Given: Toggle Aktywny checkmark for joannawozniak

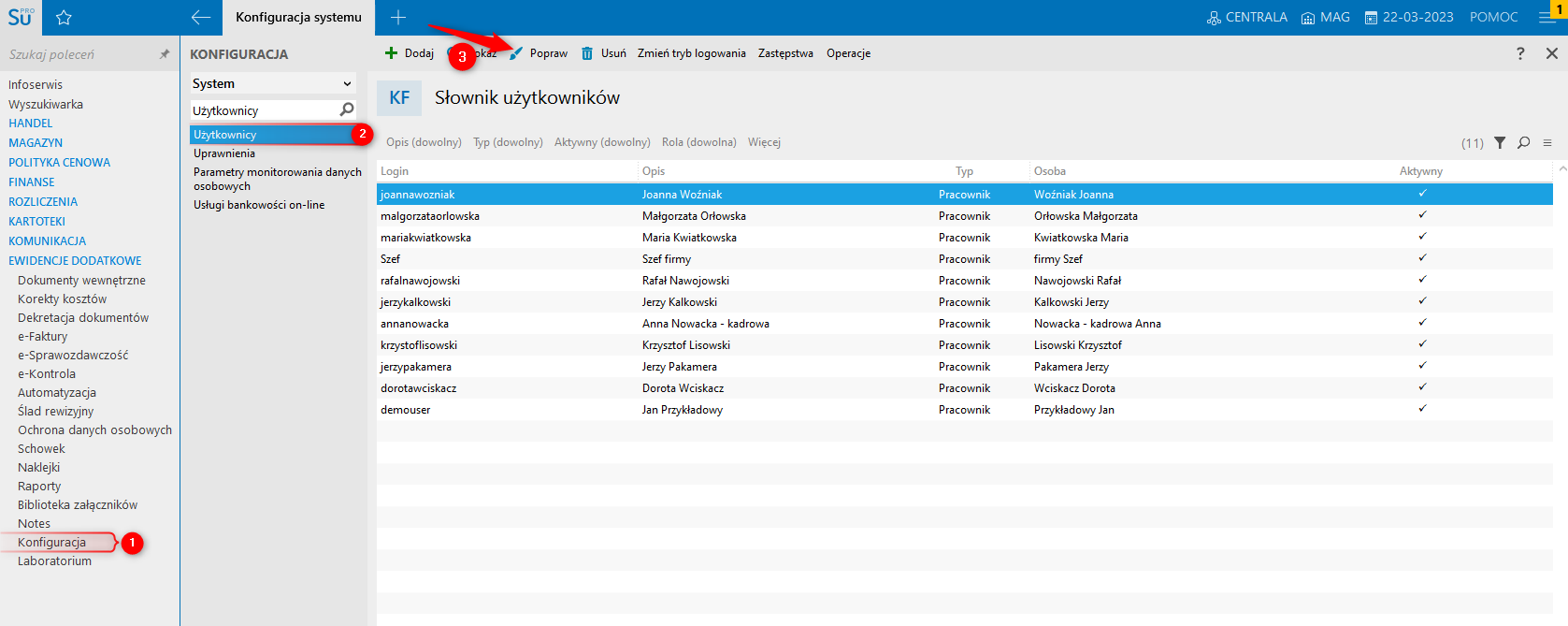Looking at the screenshot, I should click(1422, 194).
